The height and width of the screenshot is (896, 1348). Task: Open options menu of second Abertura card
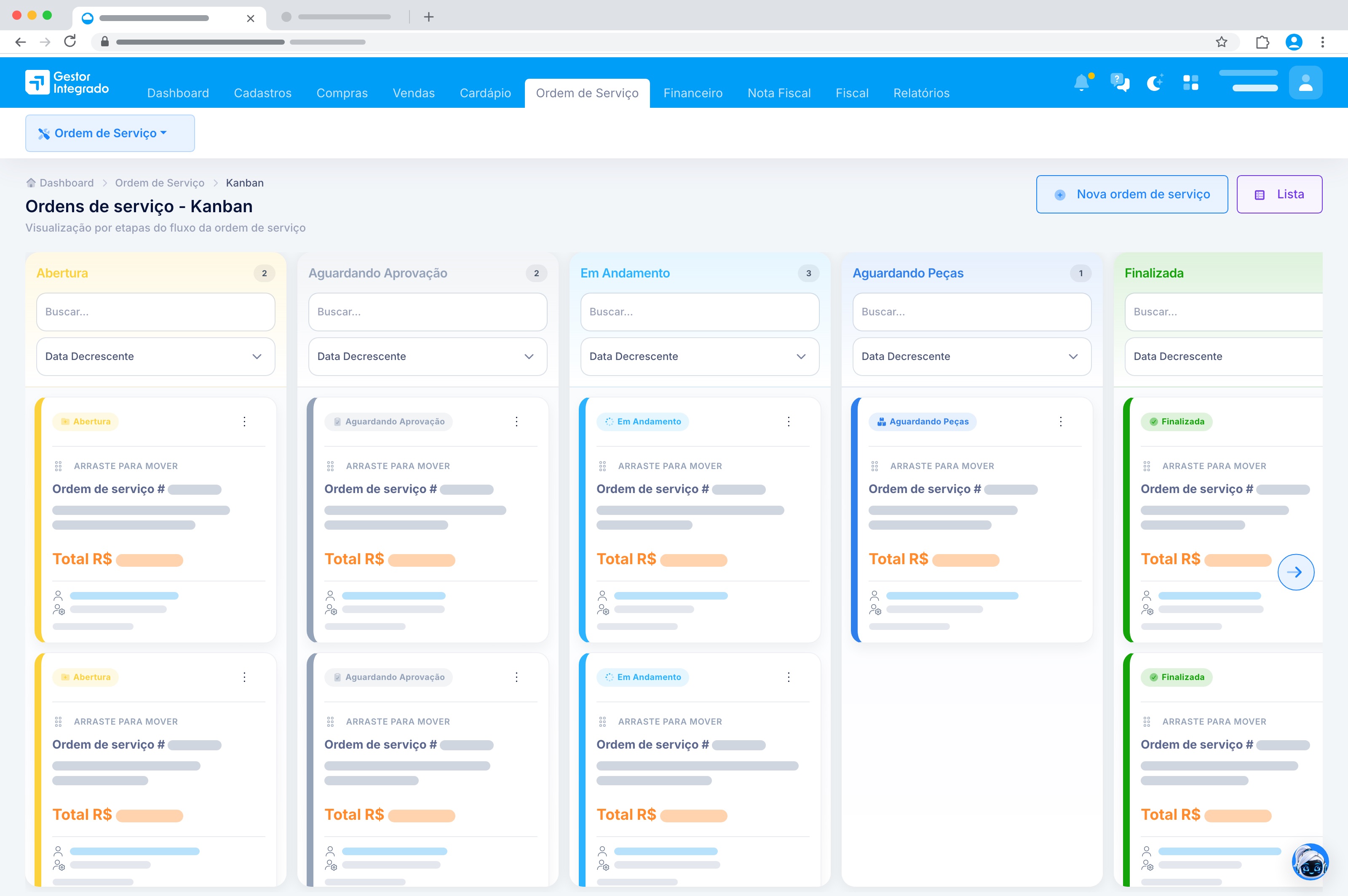pos(245,677)
